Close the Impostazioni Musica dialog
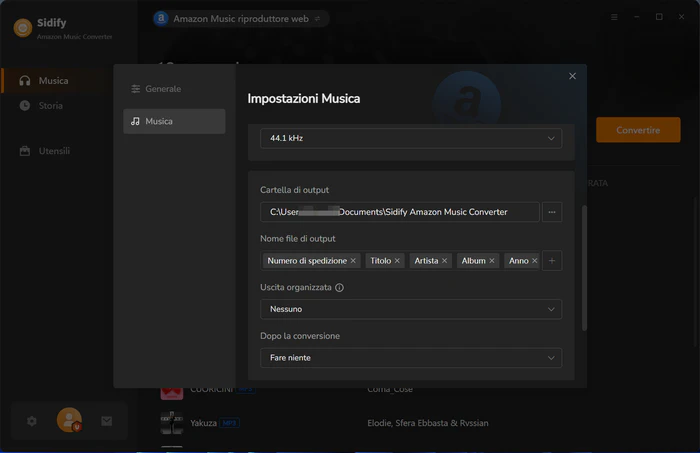Viewport: 700px width, 453px height. 572,76
